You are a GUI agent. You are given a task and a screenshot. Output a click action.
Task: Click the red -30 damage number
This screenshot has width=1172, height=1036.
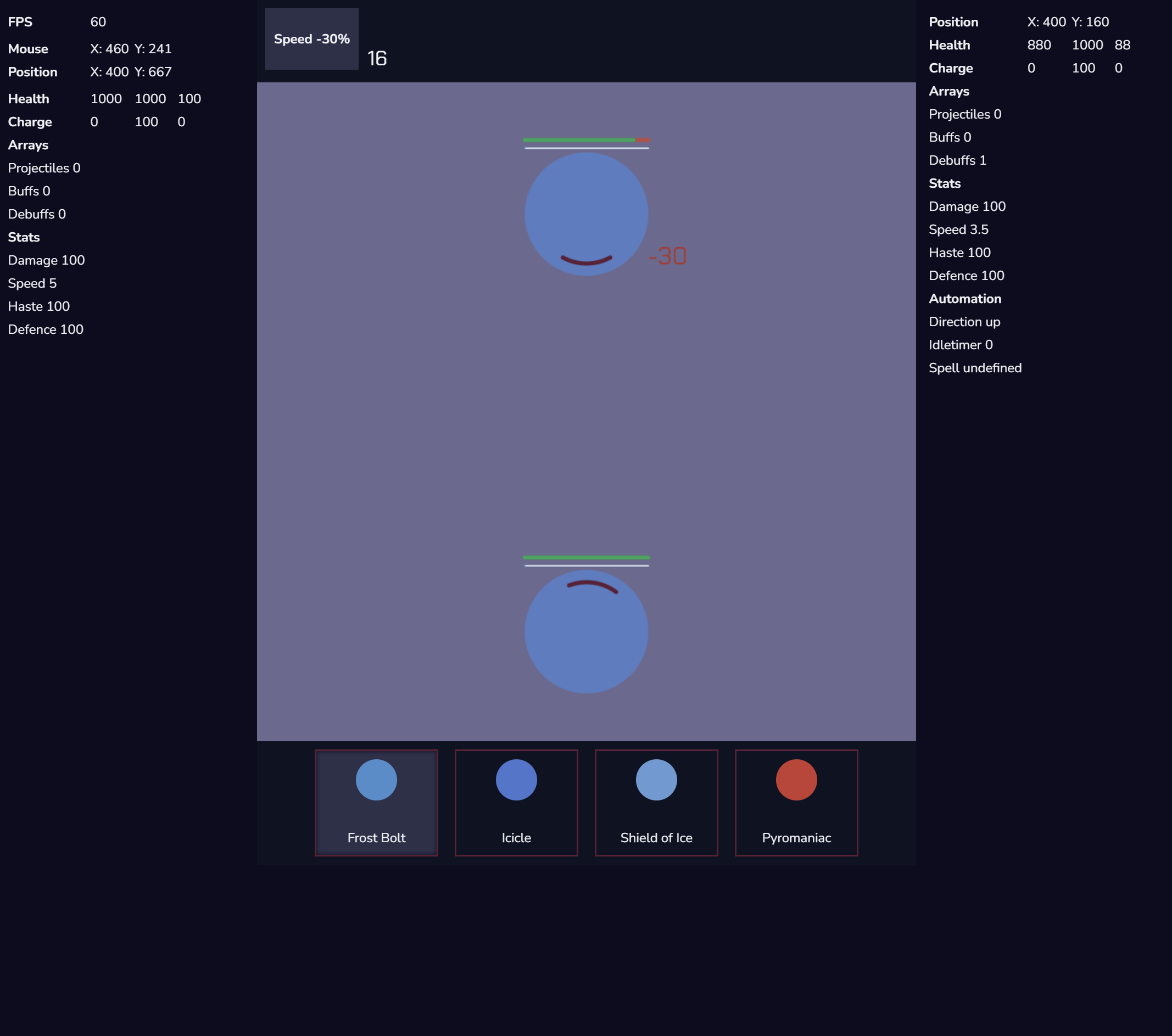667,256
